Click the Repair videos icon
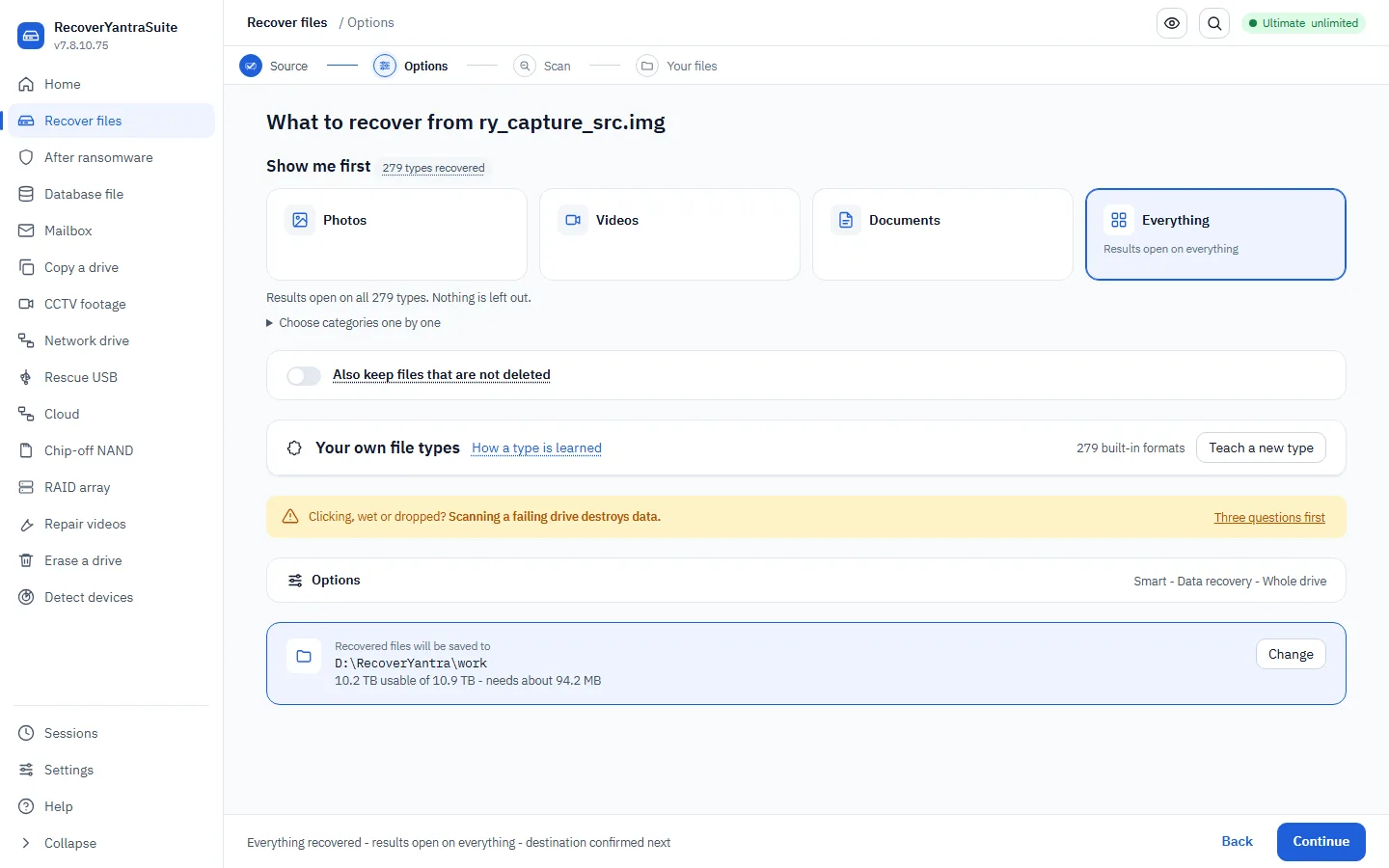This screenshot has width=1389, height=868. pos(26,524)
